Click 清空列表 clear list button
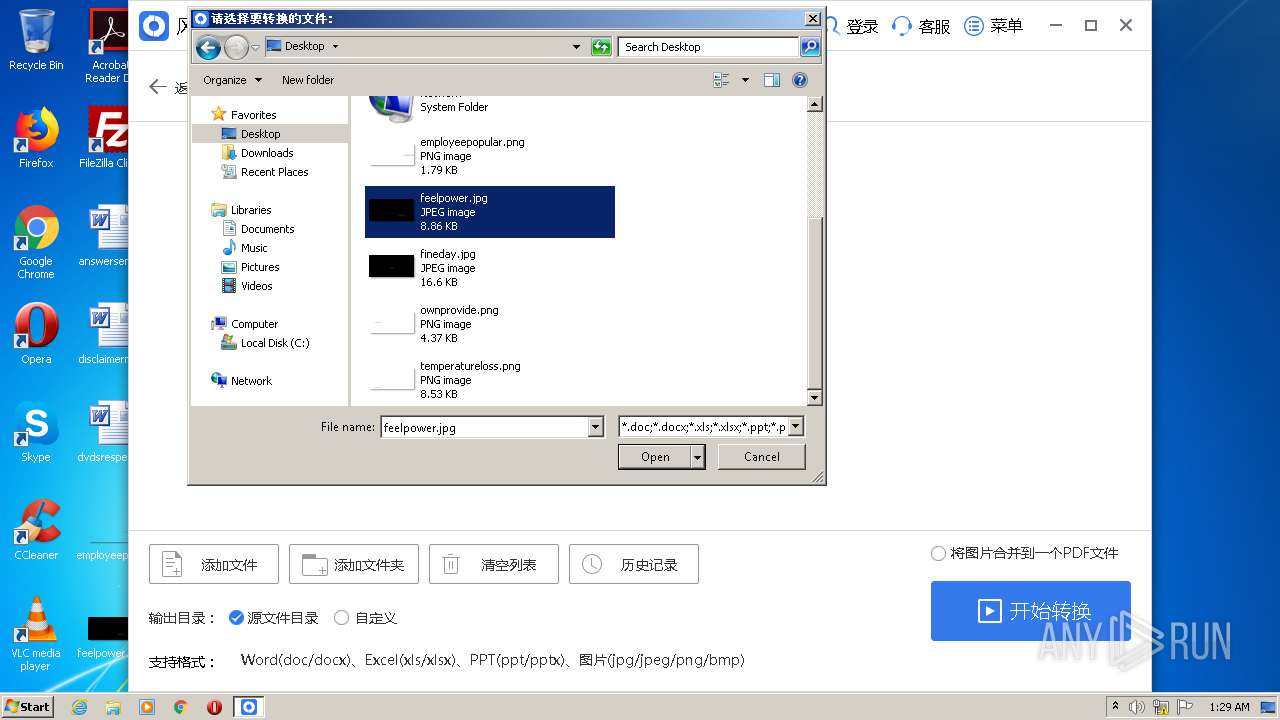The width and height of the screenshot is (1280, 720). coord(494,564)
